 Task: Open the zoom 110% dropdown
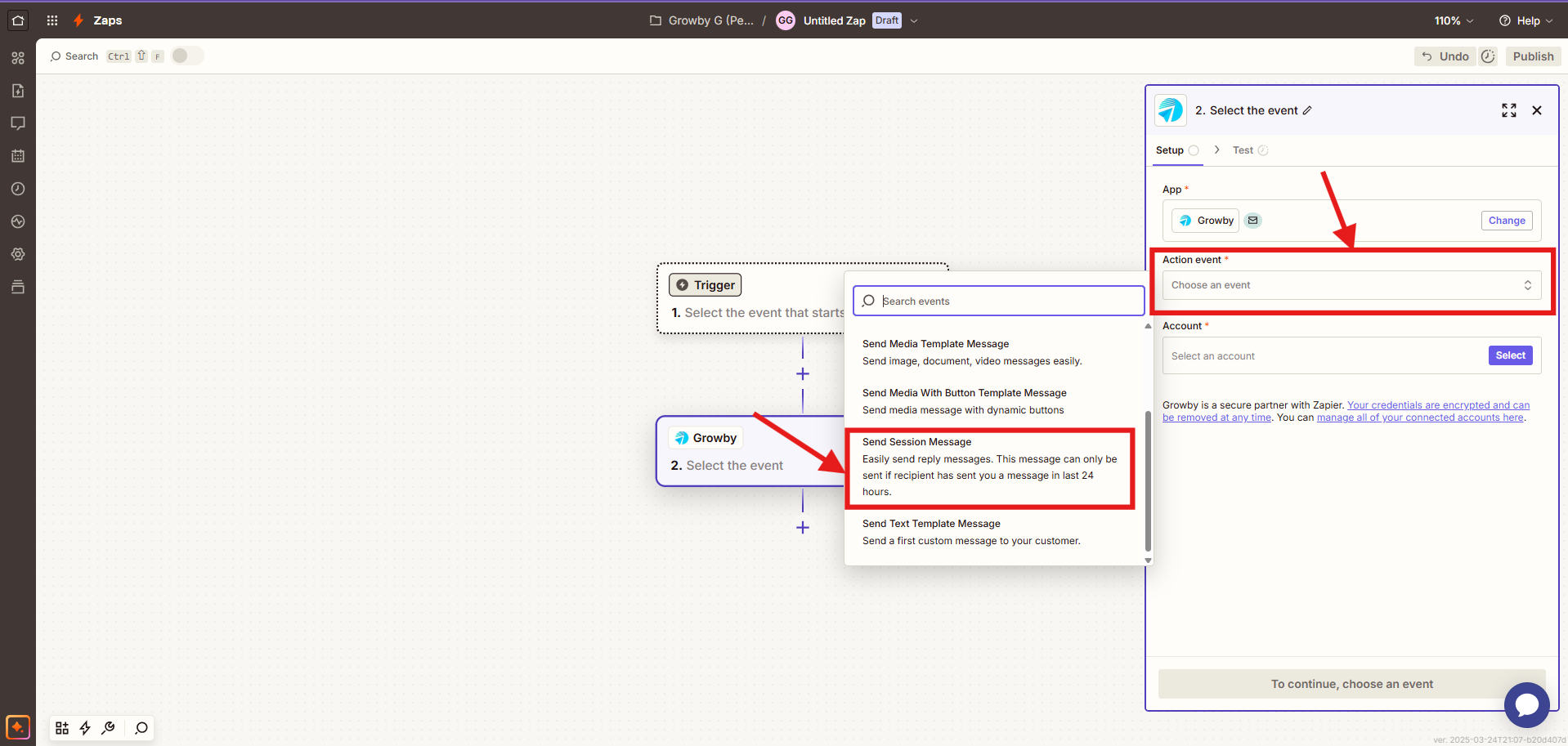tap(1454, 20)
